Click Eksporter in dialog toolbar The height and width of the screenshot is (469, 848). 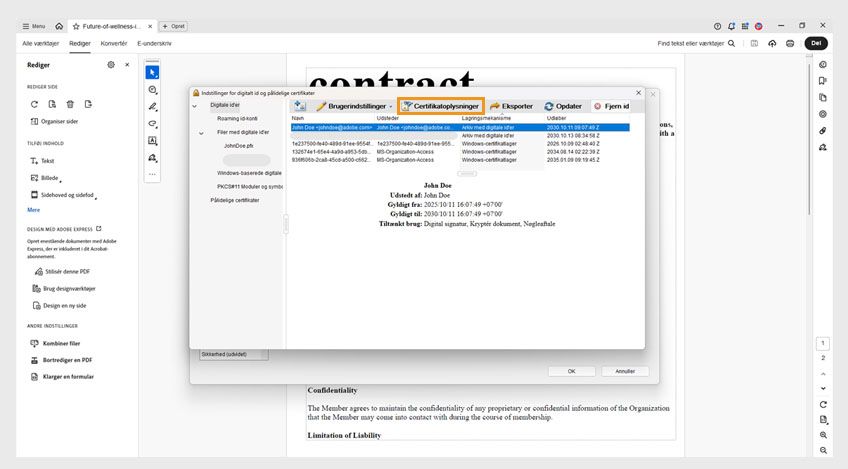512,106
